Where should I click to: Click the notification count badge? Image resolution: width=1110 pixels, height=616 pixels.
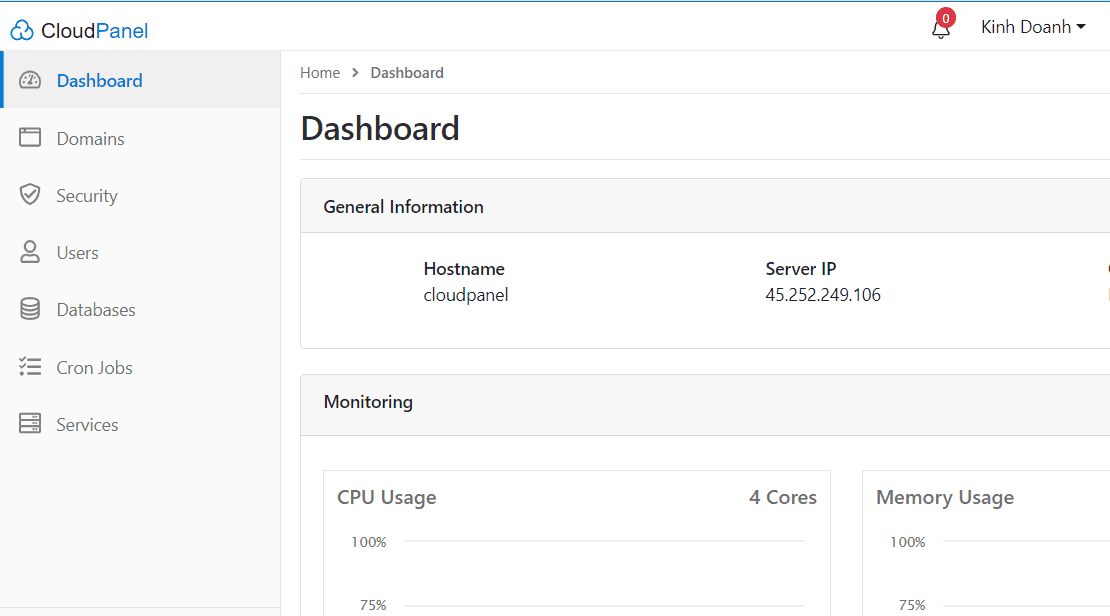tap(945, 17)
